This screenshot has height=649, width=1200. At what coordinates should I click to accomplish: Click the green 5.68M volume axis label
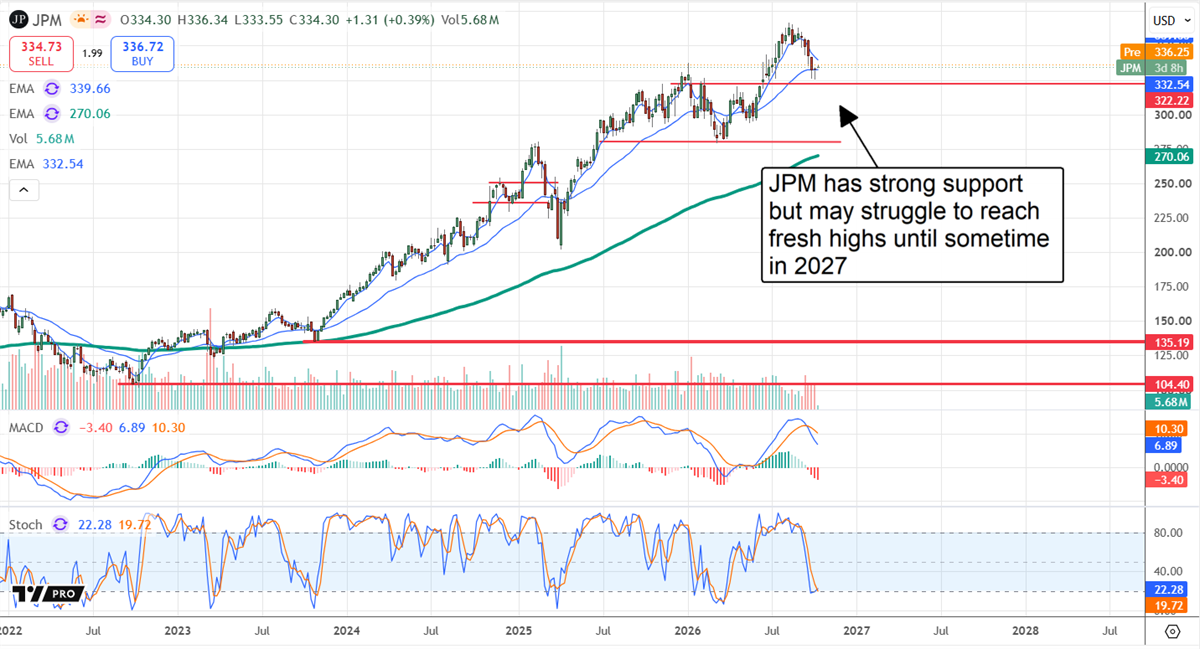point(1168,402)
